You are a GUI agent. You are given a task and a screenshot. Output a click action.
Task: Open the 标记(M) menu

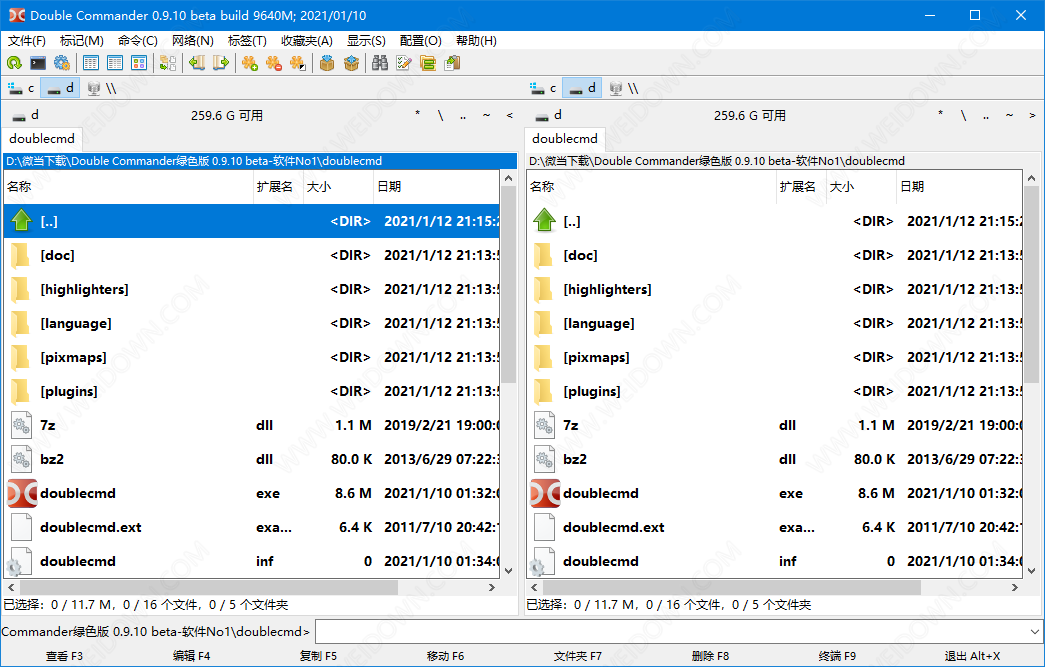(x=81, y=41)
